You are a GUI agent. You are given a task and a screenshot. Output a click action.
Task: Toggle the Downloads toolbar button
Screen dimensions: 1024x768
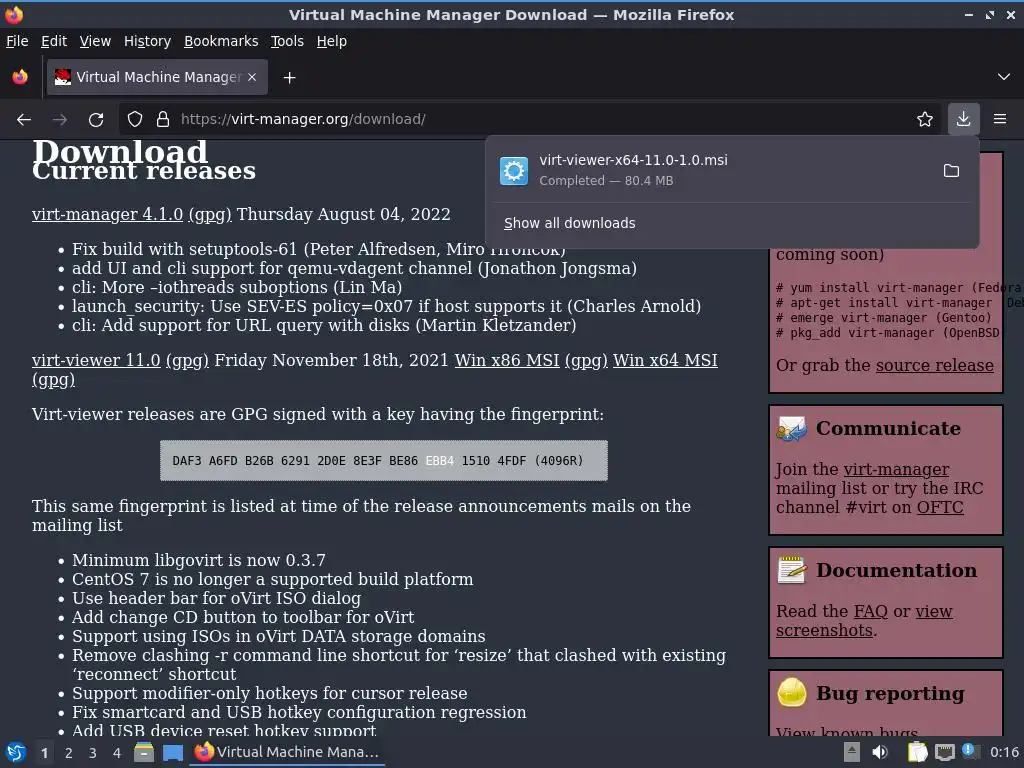[x=963, y=119]
